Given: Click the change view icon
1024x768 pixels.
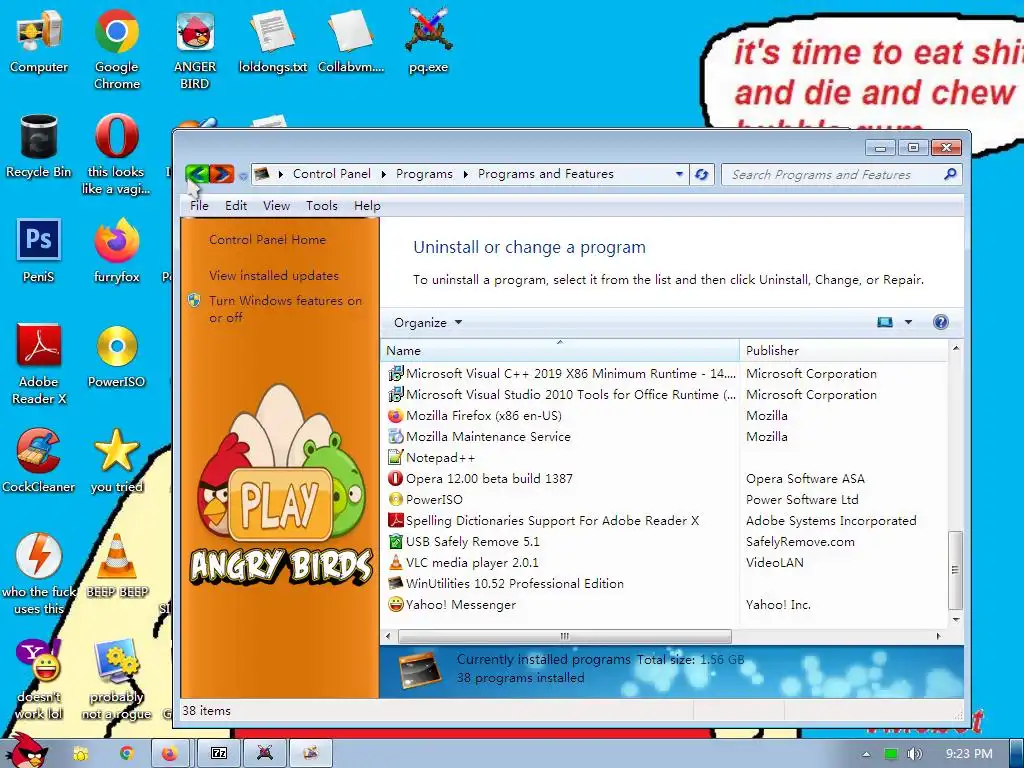Looking at the screenshot, I should coord(885,322).
